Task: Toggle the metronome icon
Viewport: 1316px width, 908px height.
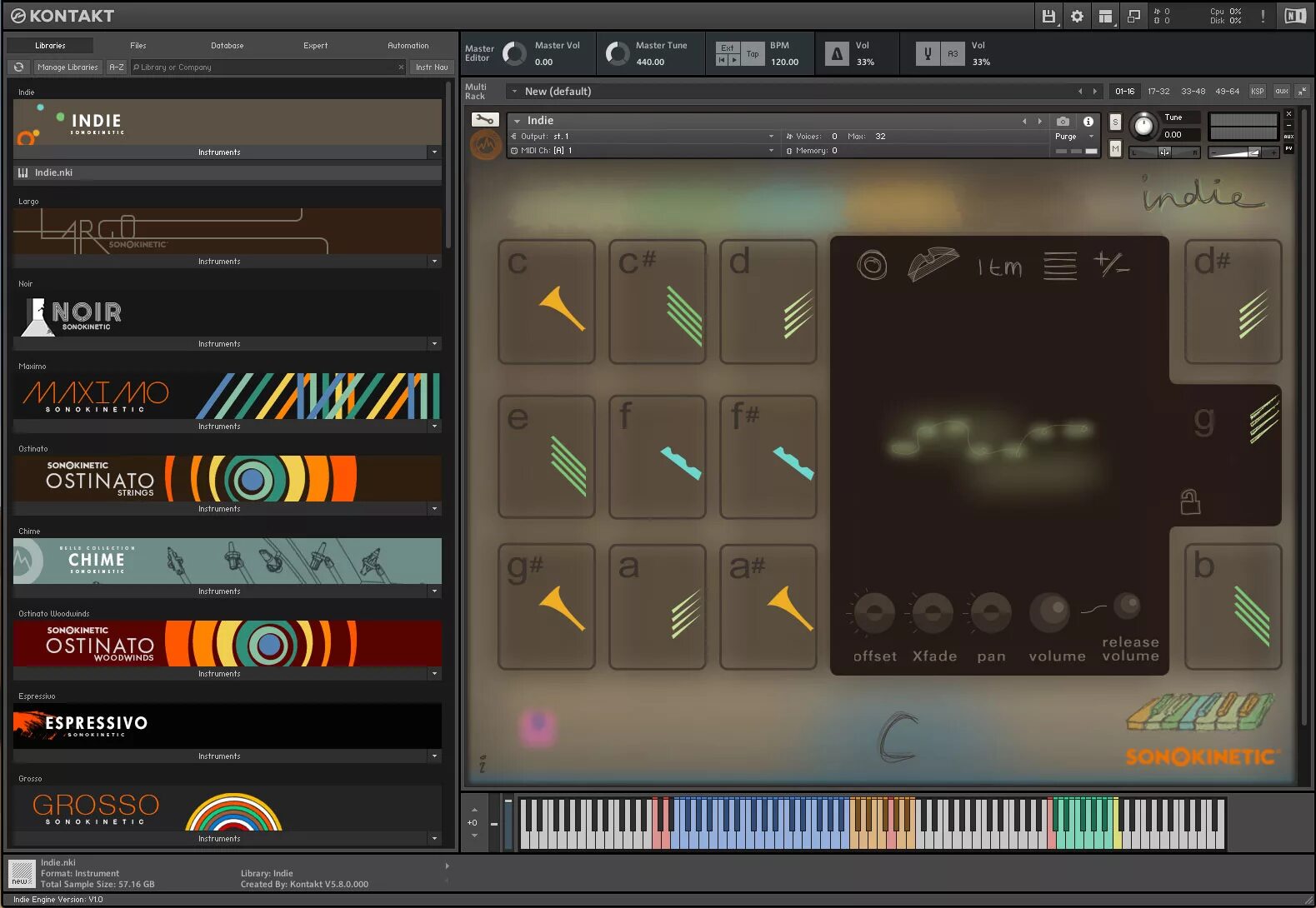Action: point(837,54)
